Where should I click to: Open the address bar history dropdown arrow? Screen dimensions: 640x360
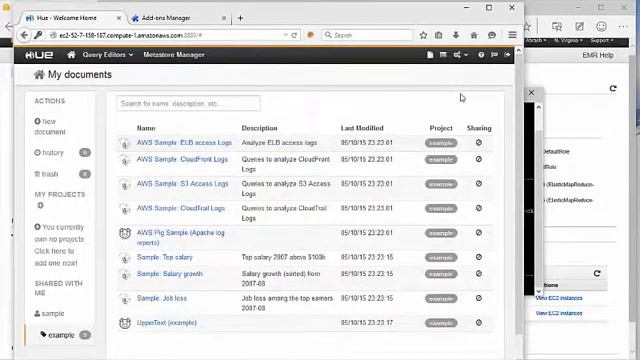285,35
